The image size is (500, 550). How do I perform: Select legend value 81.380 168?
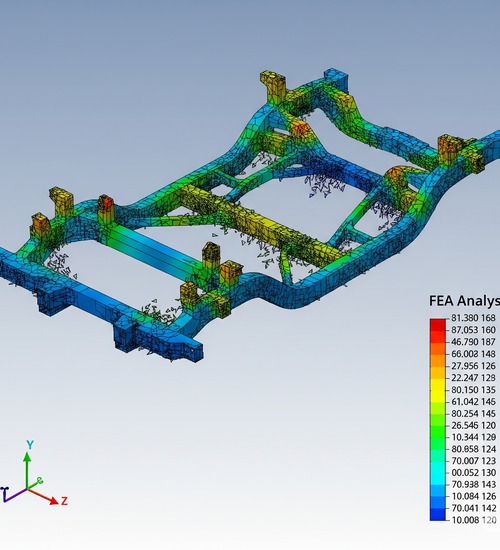tap(473, 318)
